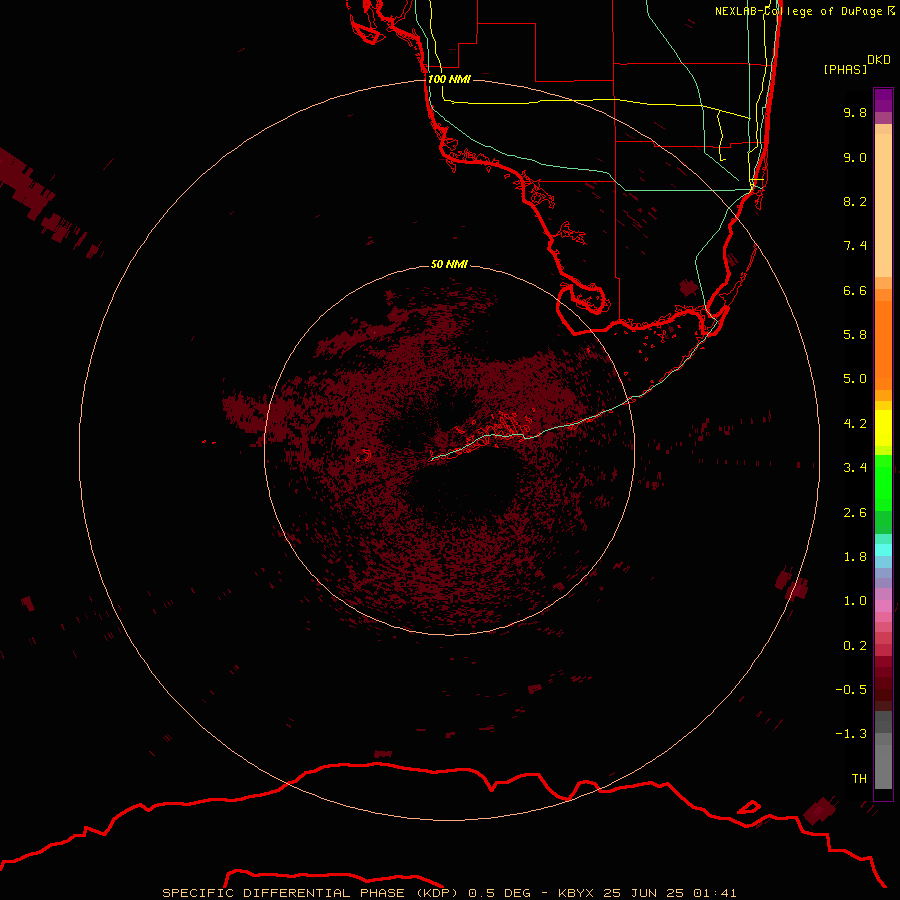
Task: Pick the cyan band on color scale
Action: coord(883,550)
